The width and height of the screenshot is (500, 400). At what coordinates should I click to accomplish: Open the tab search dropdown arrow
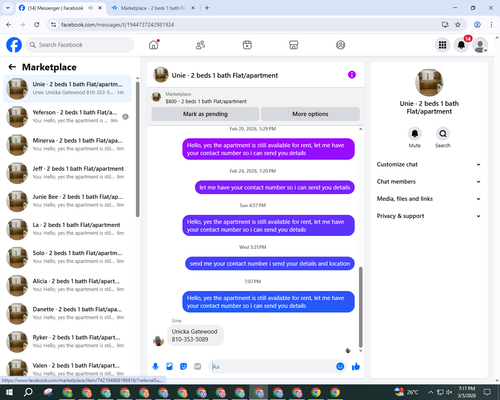click(8, 8)
